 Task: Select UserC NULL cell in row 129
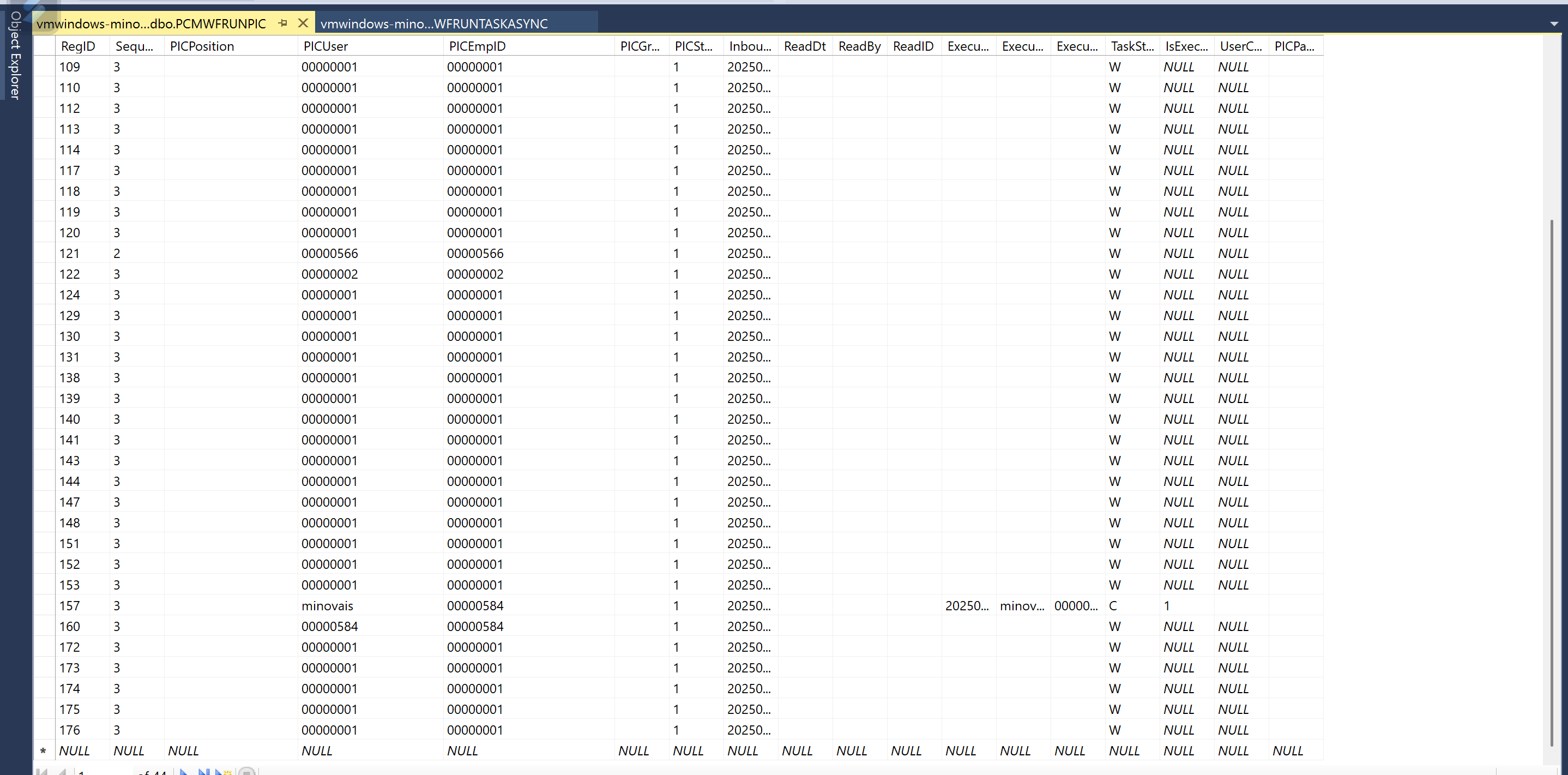pos(1241,315)
